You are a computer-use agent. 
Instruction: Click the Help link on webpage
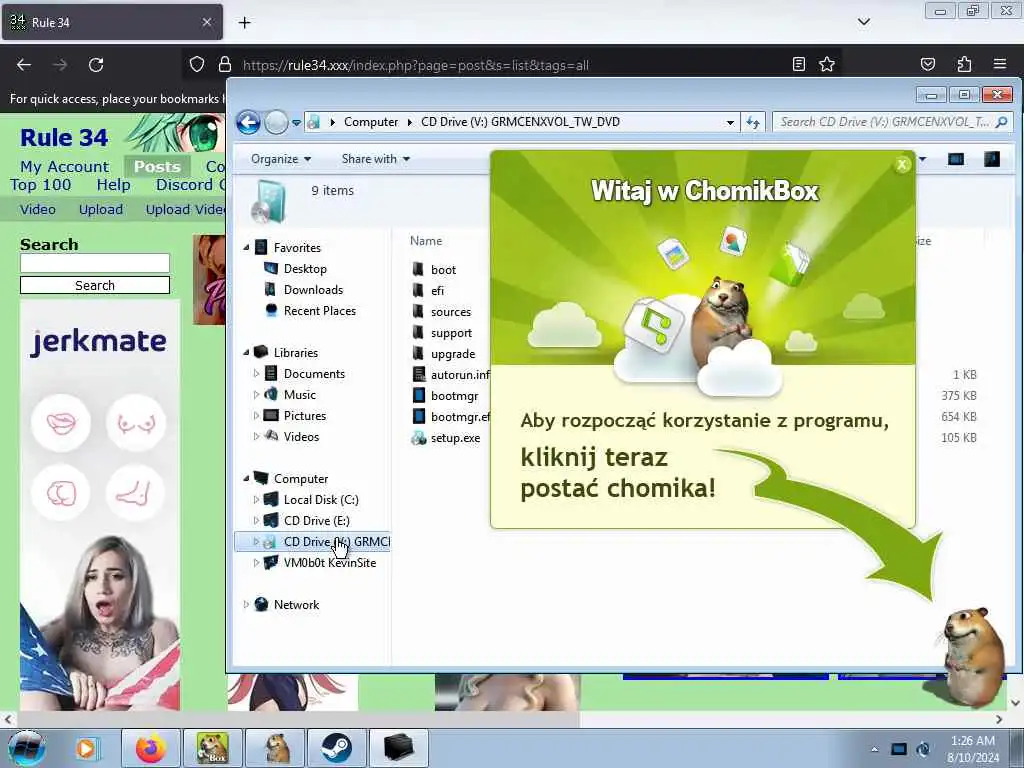click(114, 185)
